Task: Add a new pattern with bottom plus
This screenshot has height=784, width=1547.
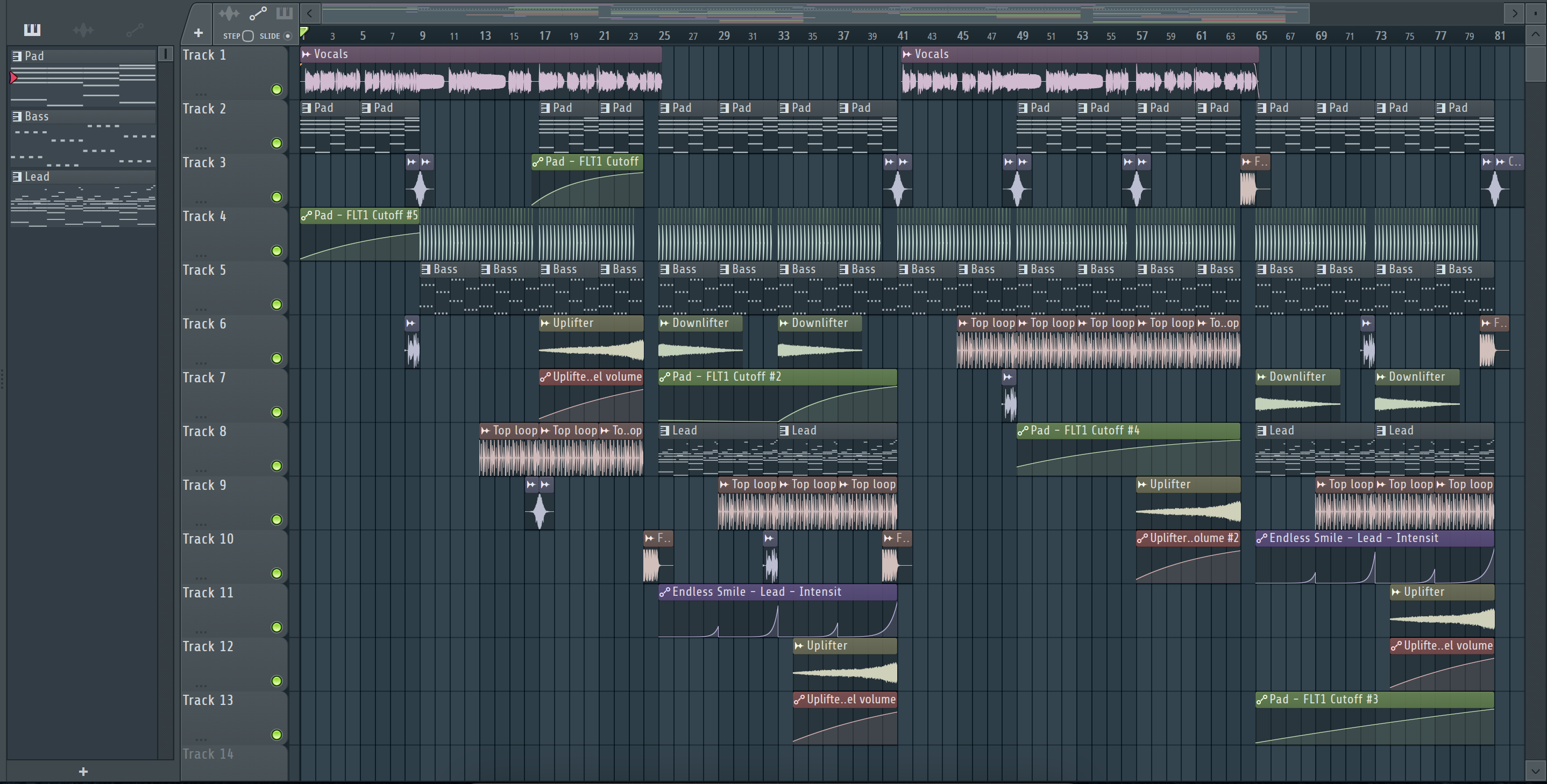Action: pos(83,772)
